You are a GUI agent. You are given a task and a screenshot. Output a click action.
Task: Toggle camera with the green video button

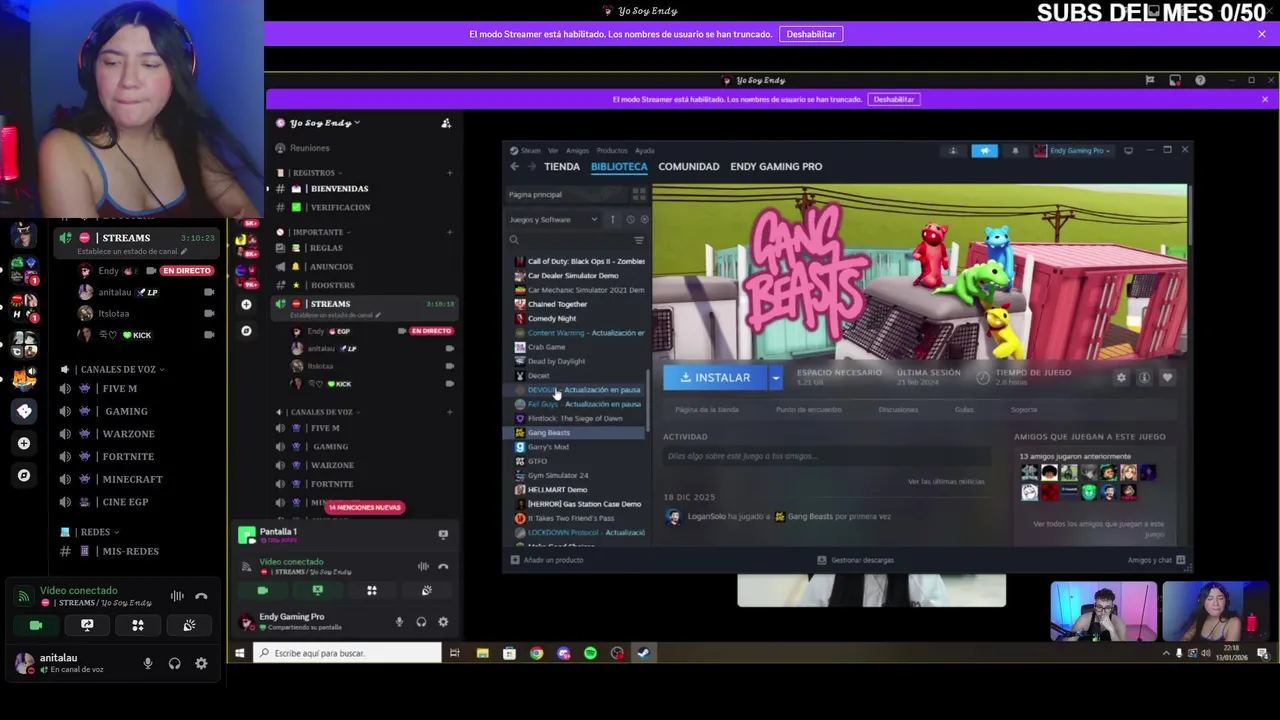[36, 626]
